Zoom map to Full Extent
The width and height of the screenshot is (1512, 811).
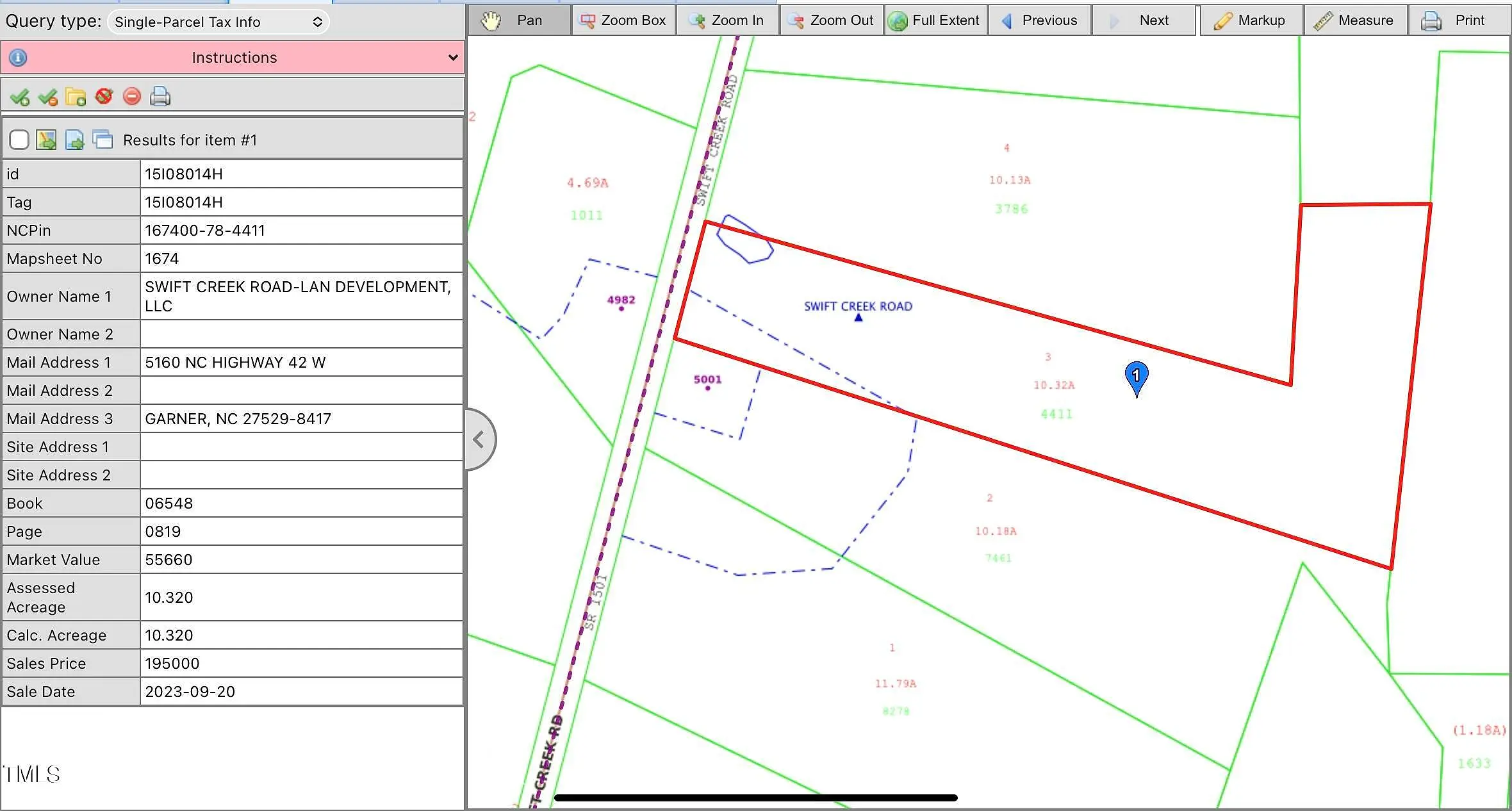[935, 20]
